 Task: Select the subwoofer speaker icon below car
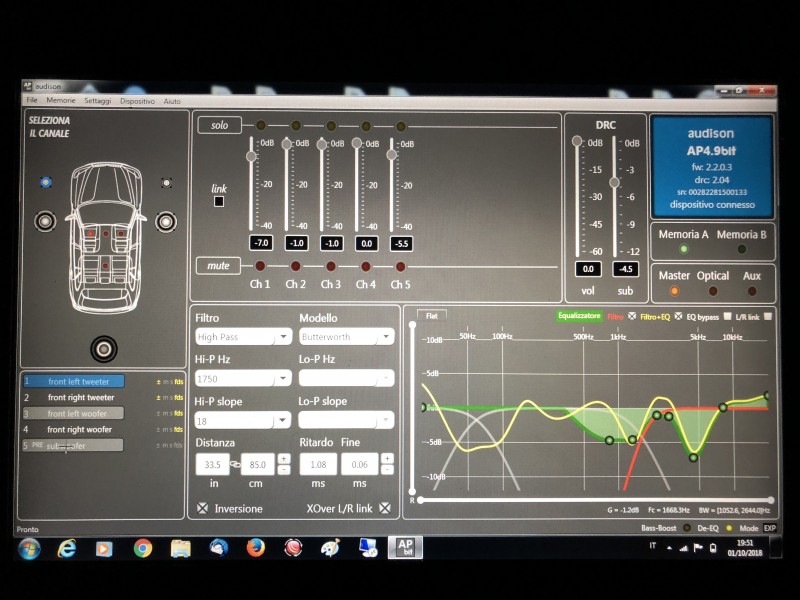(104, 349)
